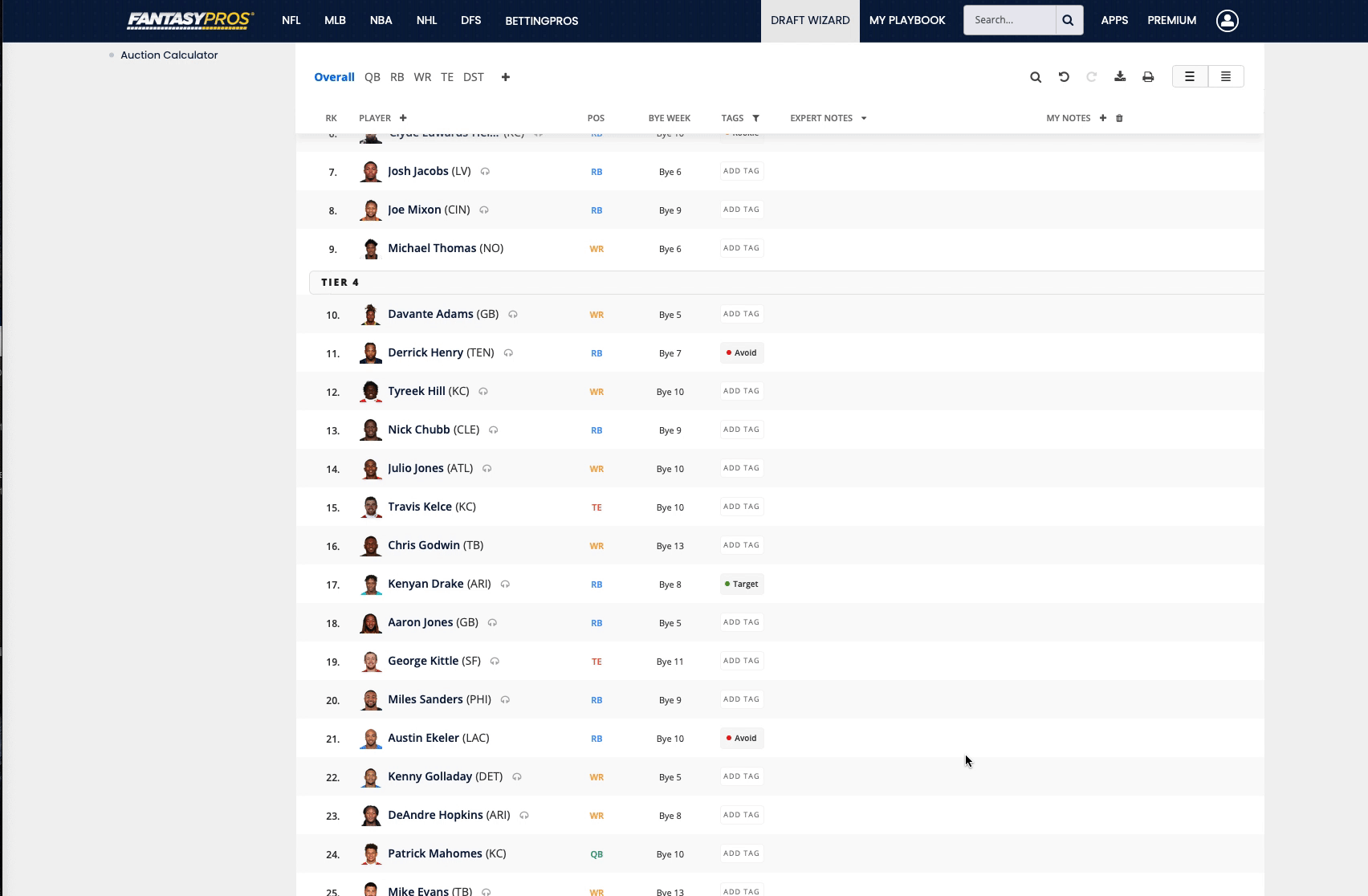
Task: Play Joe Mixon audio note icon
Action: click(484, 210)
